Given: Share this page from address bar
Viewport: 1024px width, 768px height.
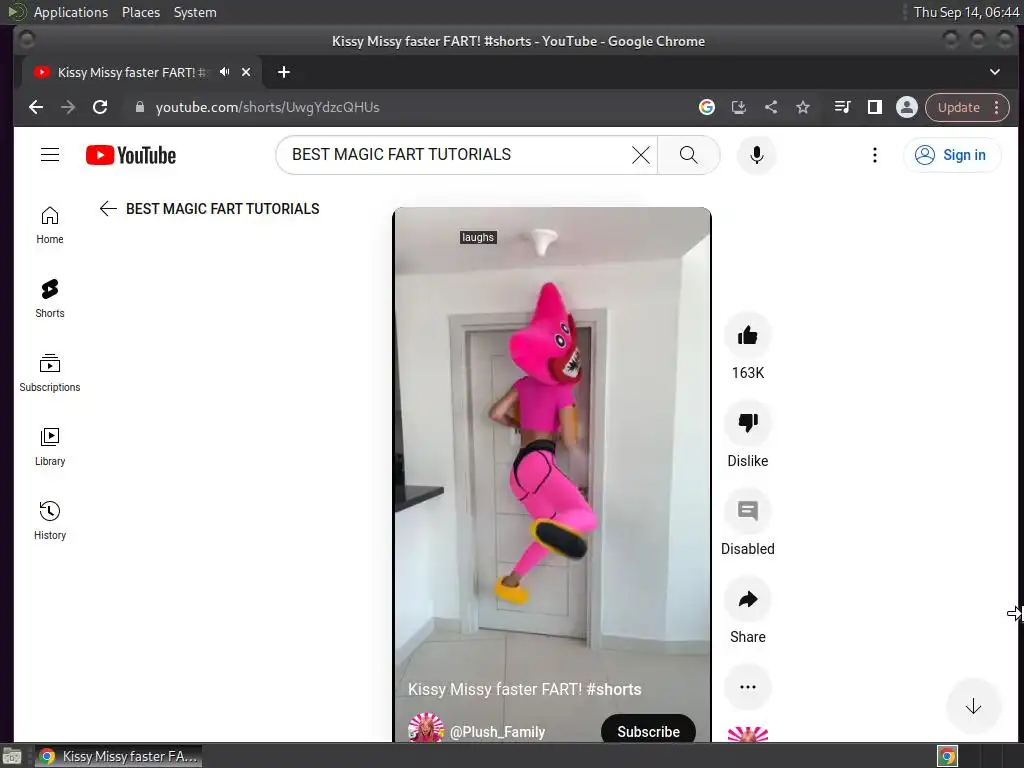Looking at the screenshot, I should click(x=771, y=107).
